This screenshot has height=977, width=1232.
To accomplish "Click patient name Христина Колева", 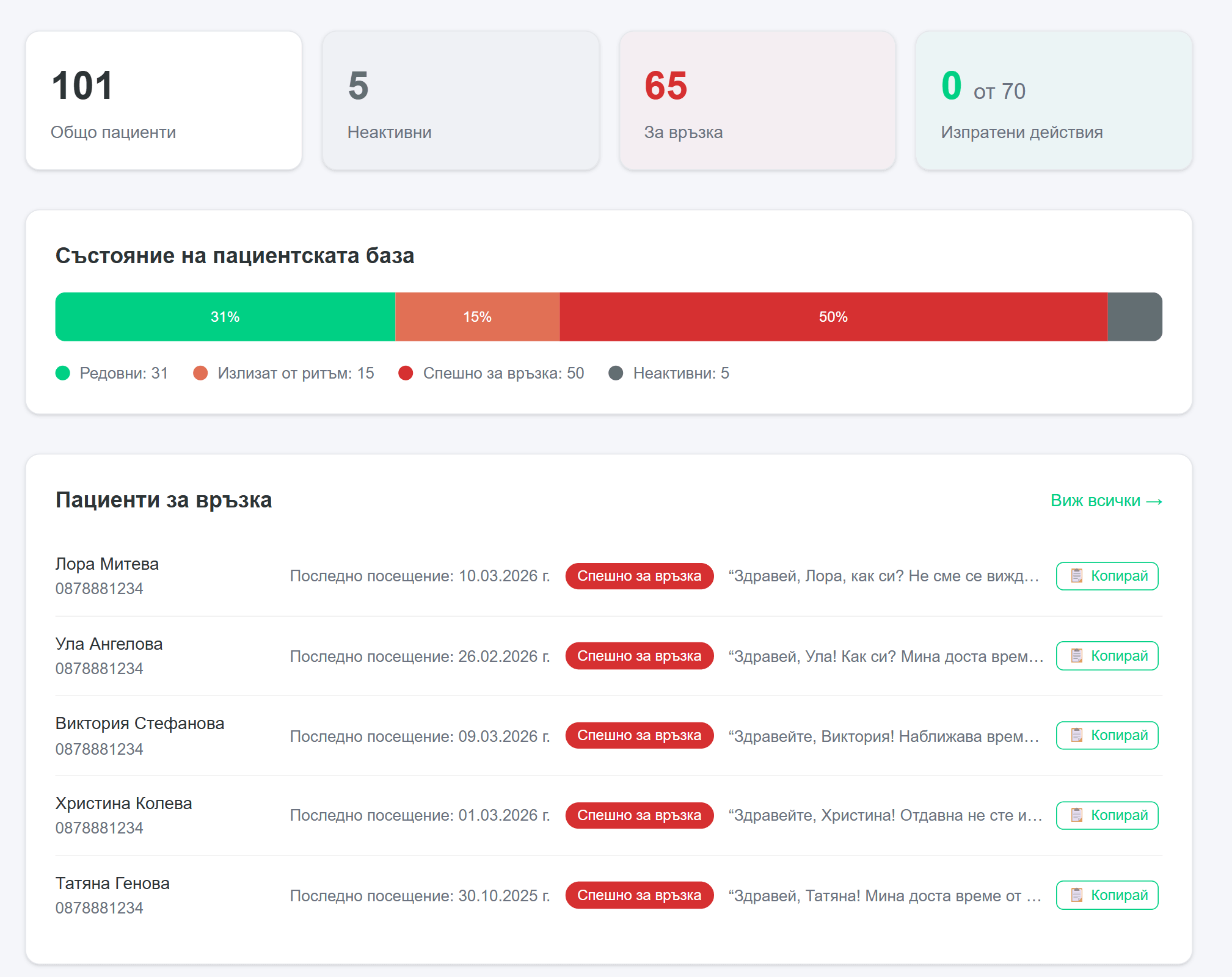I will coord(123,803).
